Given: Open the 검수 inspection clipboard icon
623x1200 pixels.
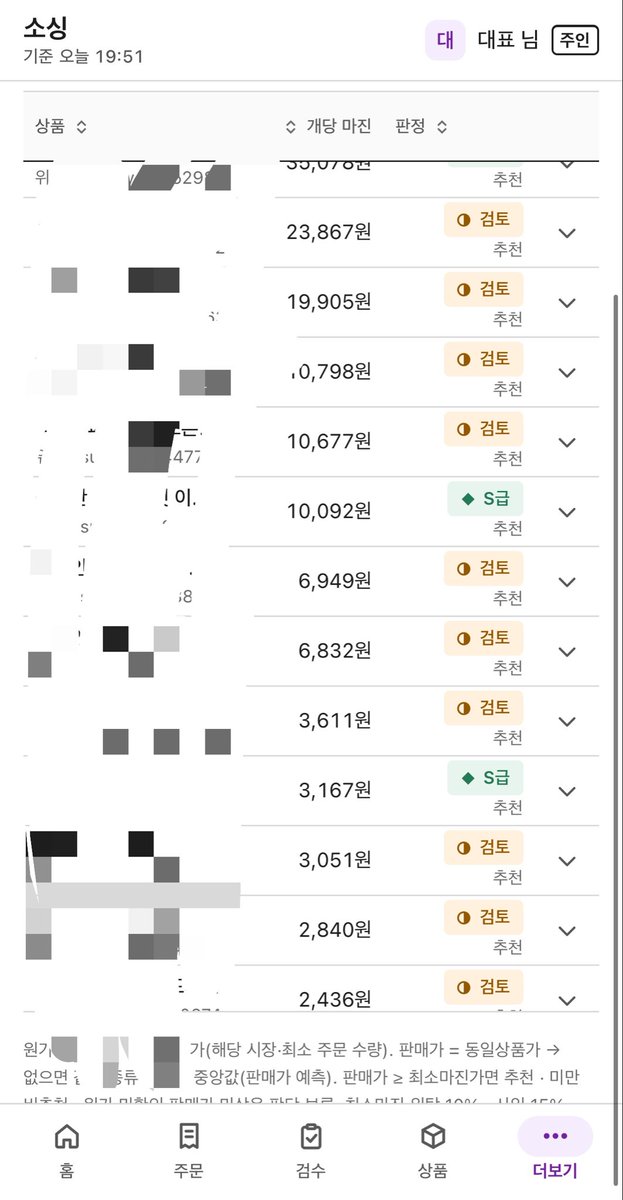Looking at the screenshot, I should pyautogui.click(x=311, y=1136).
